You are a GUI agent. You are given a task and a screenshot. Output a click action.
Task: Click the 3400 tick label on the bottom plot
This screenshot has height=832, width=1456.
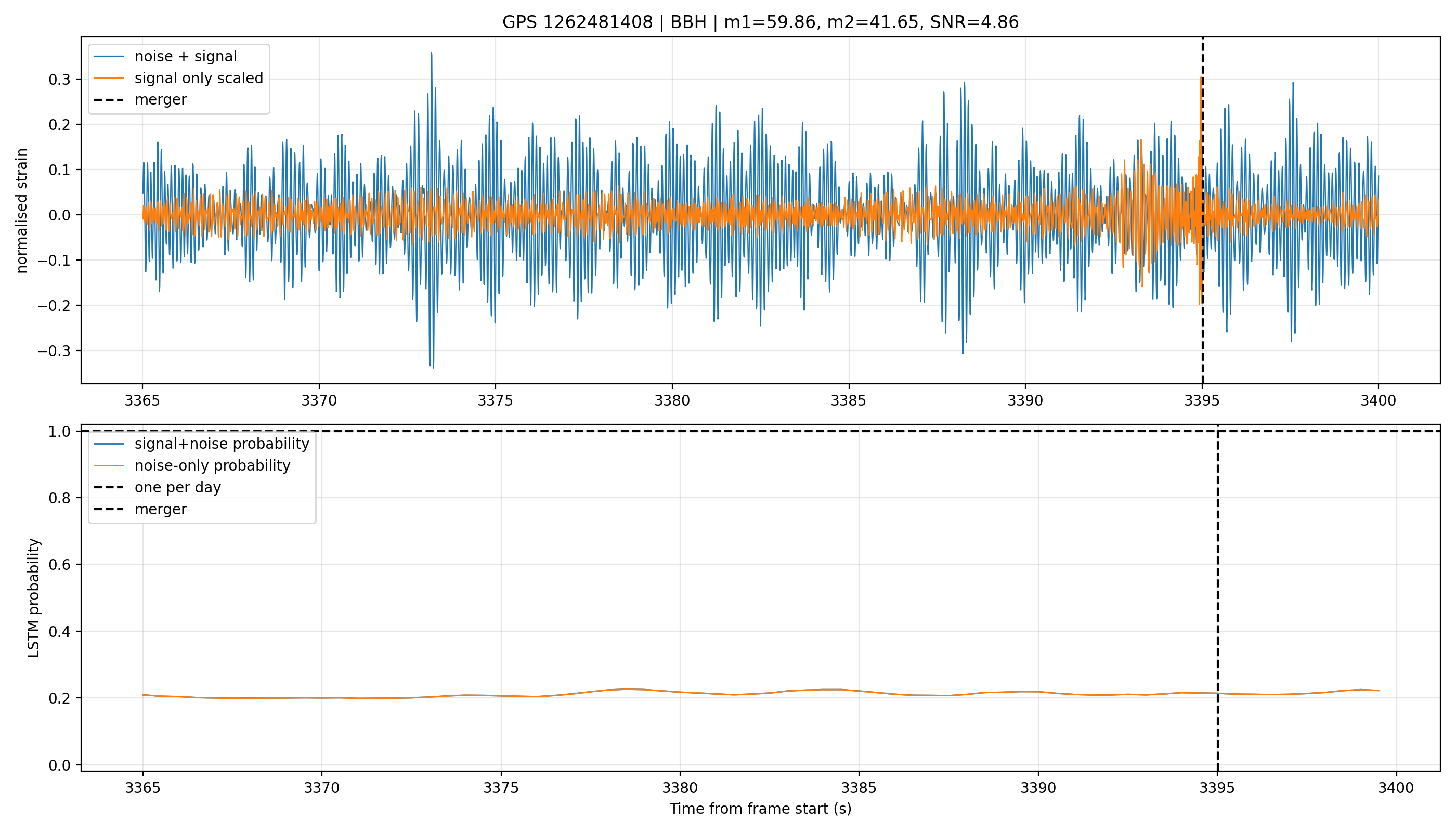[x=1396, y=788]
